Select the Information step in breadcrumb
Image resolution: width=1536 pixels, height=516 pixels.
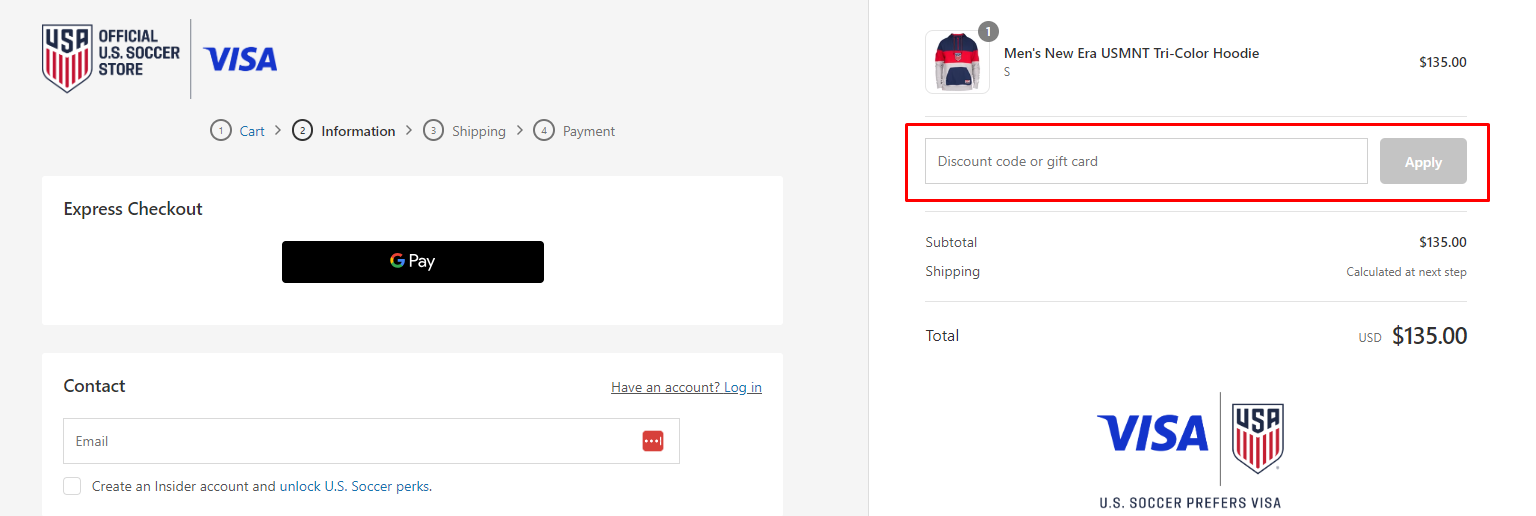point(358,131)
